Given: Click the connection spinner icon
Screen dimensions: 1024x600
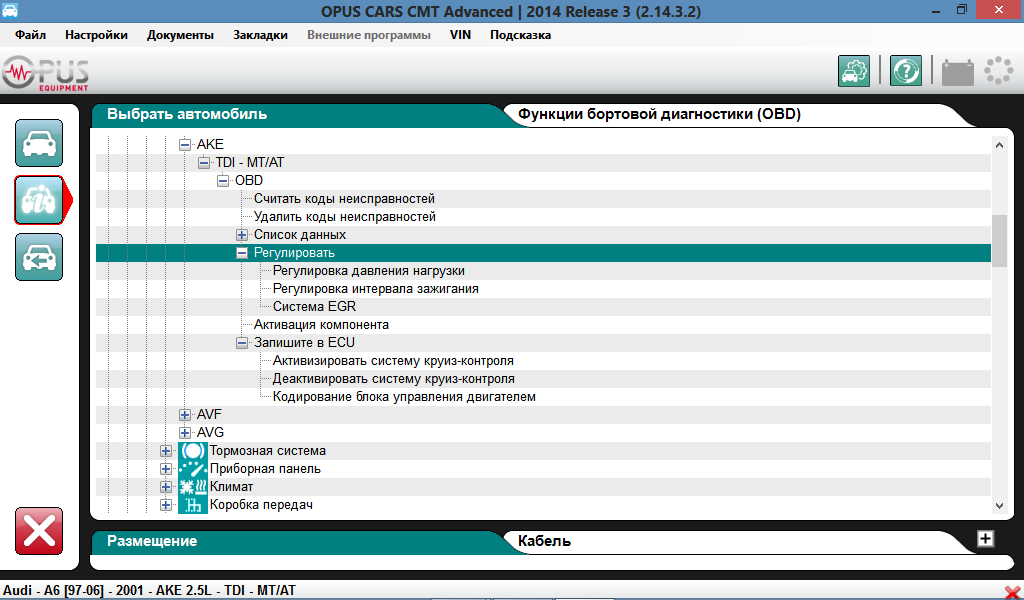Looking at the screenshot, I should click(999, 71).
